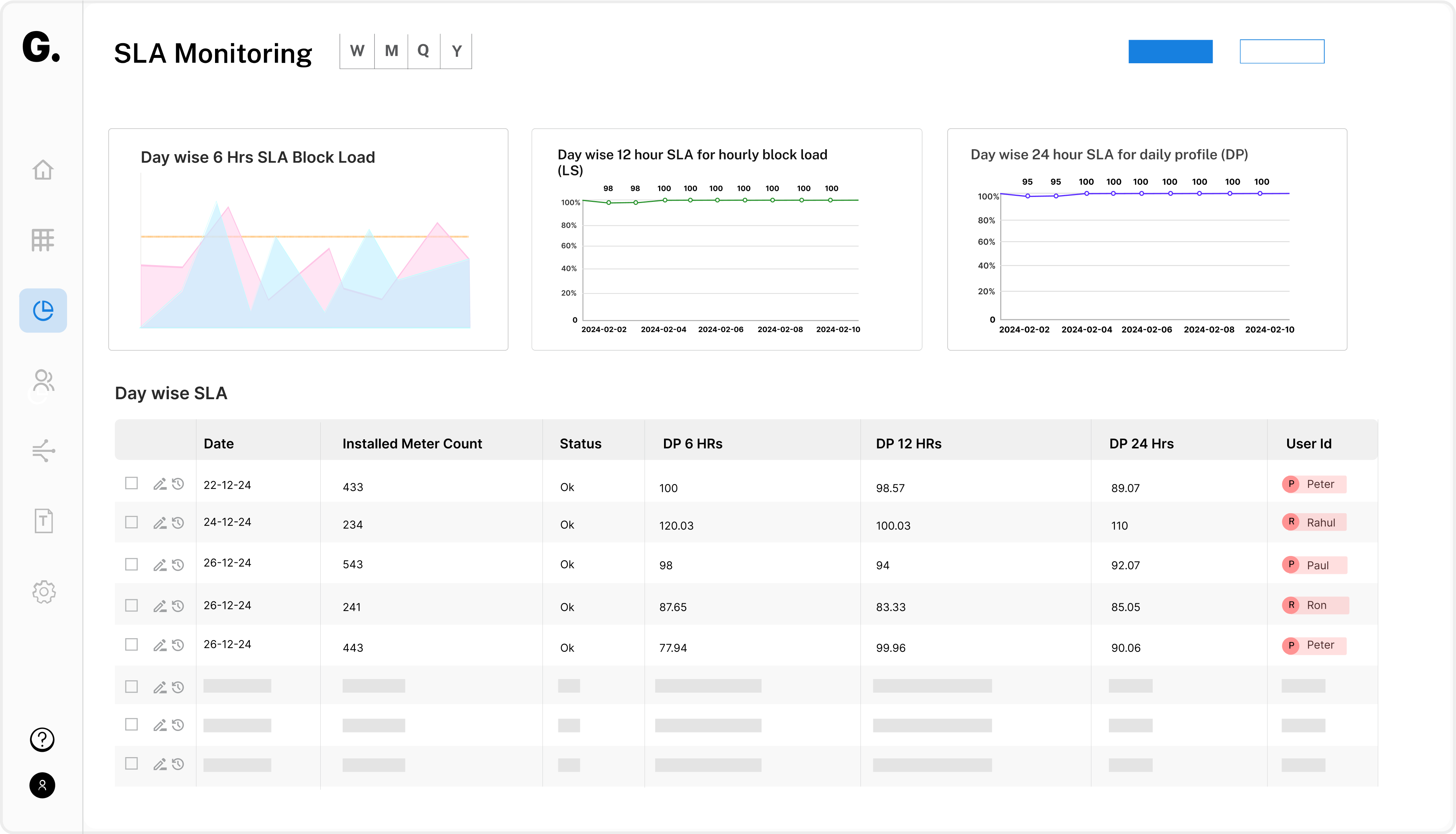This screenshot has width=1456, height=834.
Task: Open the grid table sidebar icon
Action: pos(43,240)
